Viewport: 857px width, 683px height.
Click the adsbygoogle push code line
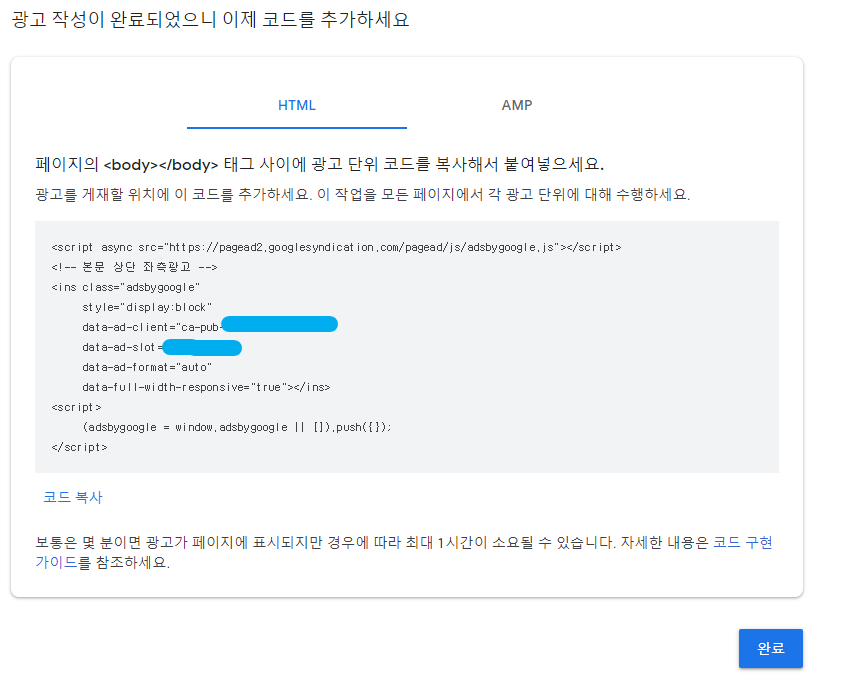point(237,427)
